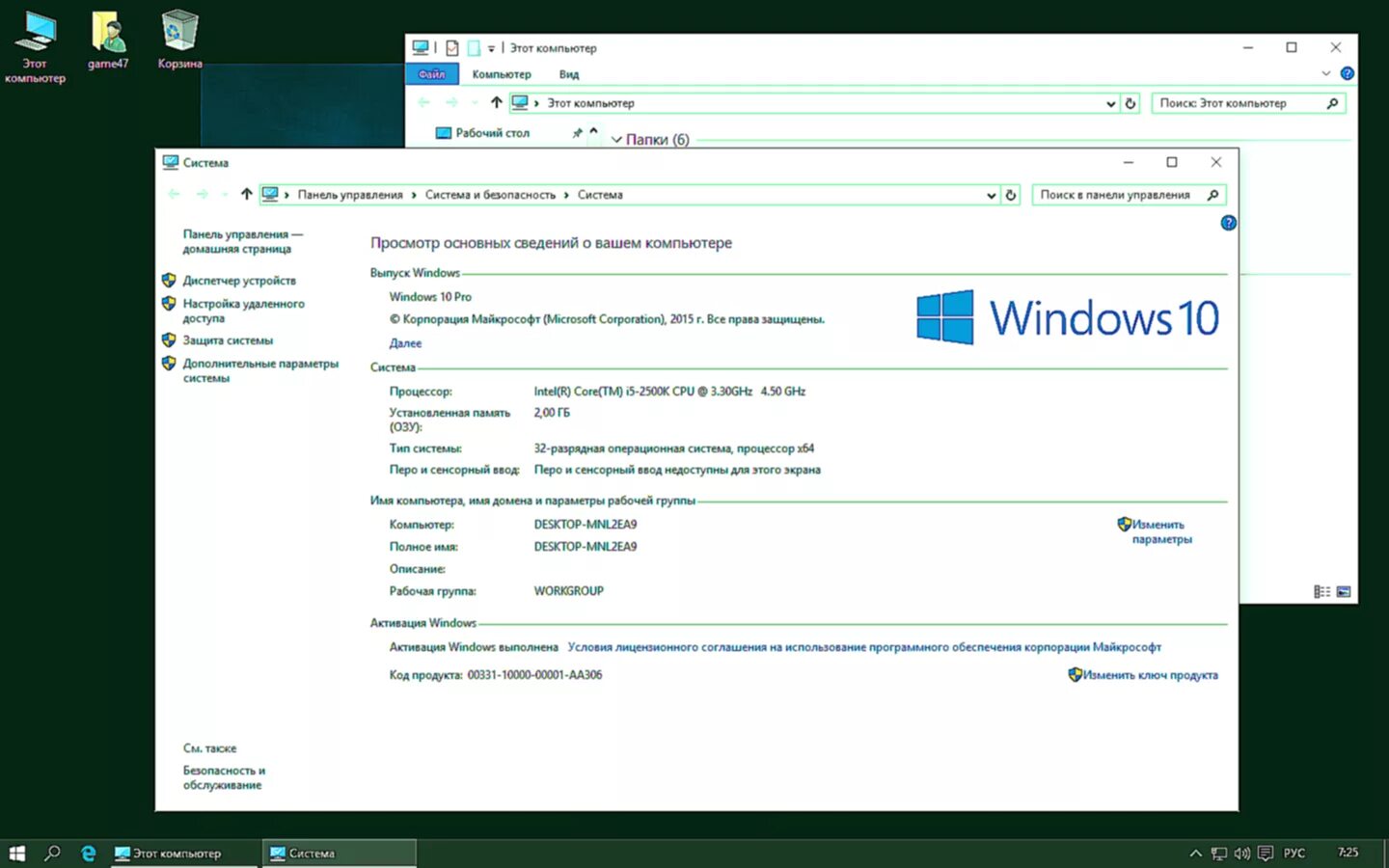The height and width of the screenshot is (868, 1389).
Task: Click the Windows 10 logo
Action: coord(1068,317)
